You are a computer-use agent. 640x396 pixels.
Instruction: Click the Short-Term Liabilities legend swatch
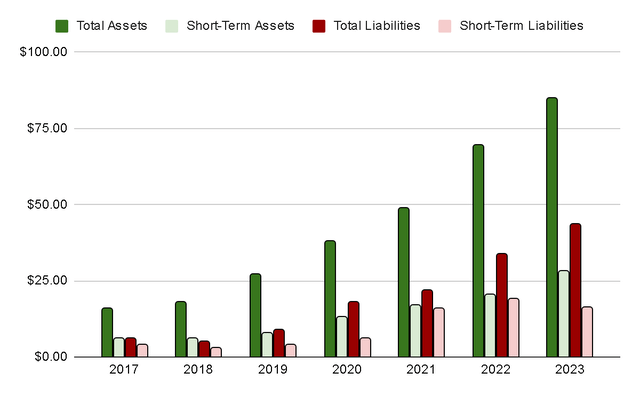pyautogui.click(x=445, y=26)
